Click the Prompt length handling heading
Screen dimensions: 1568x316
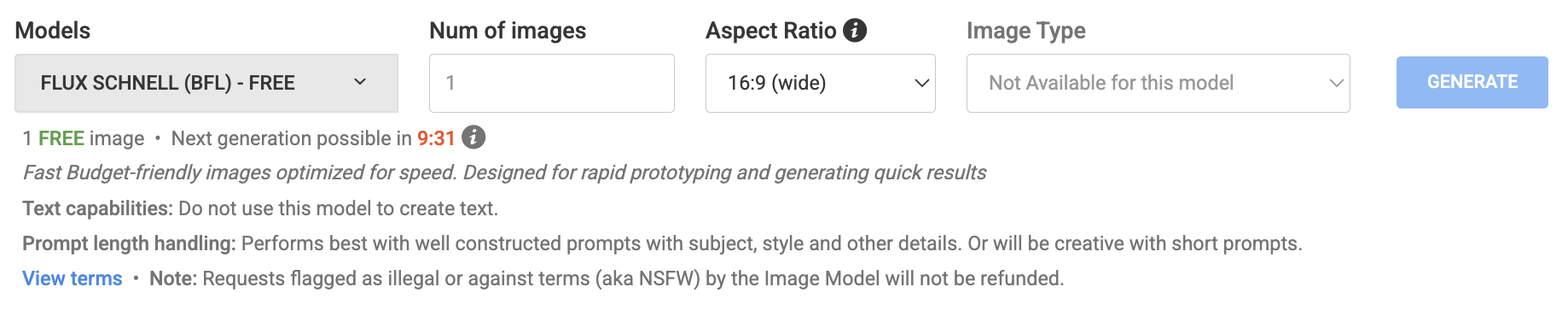[129, 243]
